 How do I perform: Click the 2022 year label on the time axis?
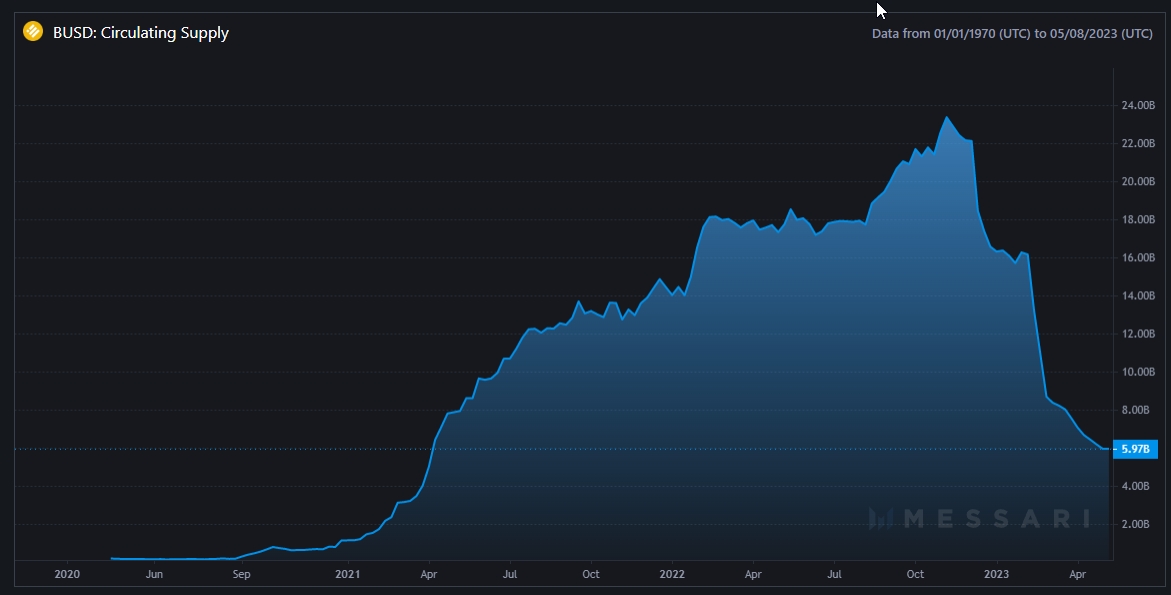tap(672, 574)
